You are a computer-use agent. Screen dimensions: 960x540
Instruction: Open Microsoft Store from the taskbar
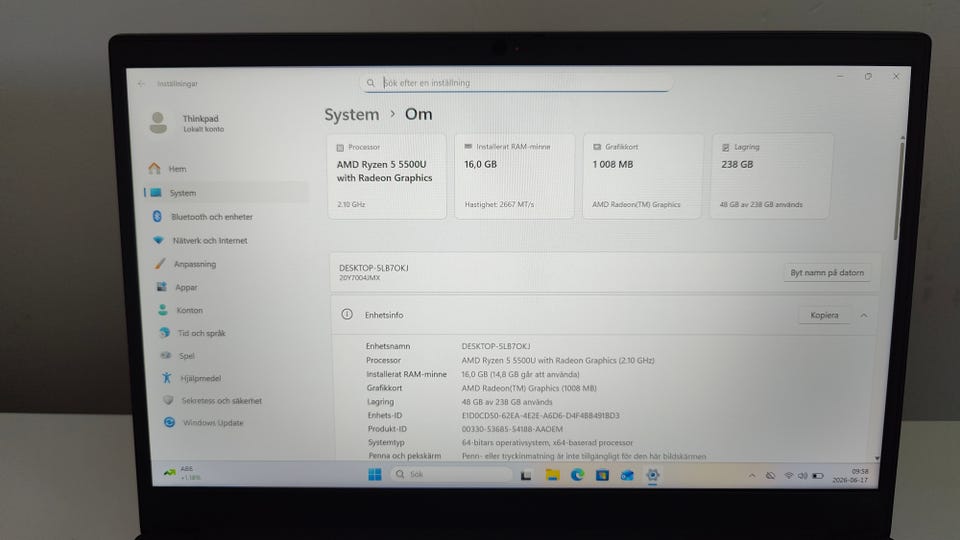click(602, 474)
